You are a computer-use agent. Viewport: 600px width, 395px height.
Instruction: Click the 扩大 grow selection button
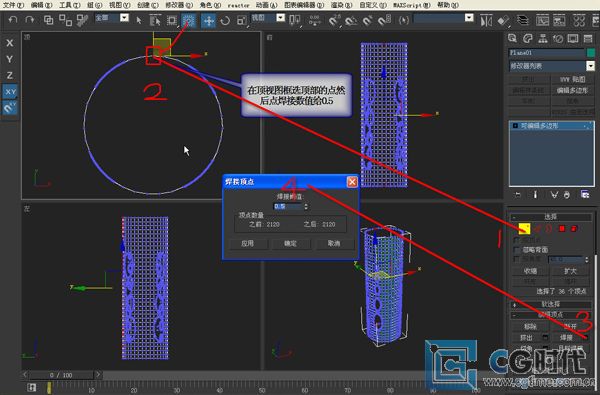click(571, 271)
